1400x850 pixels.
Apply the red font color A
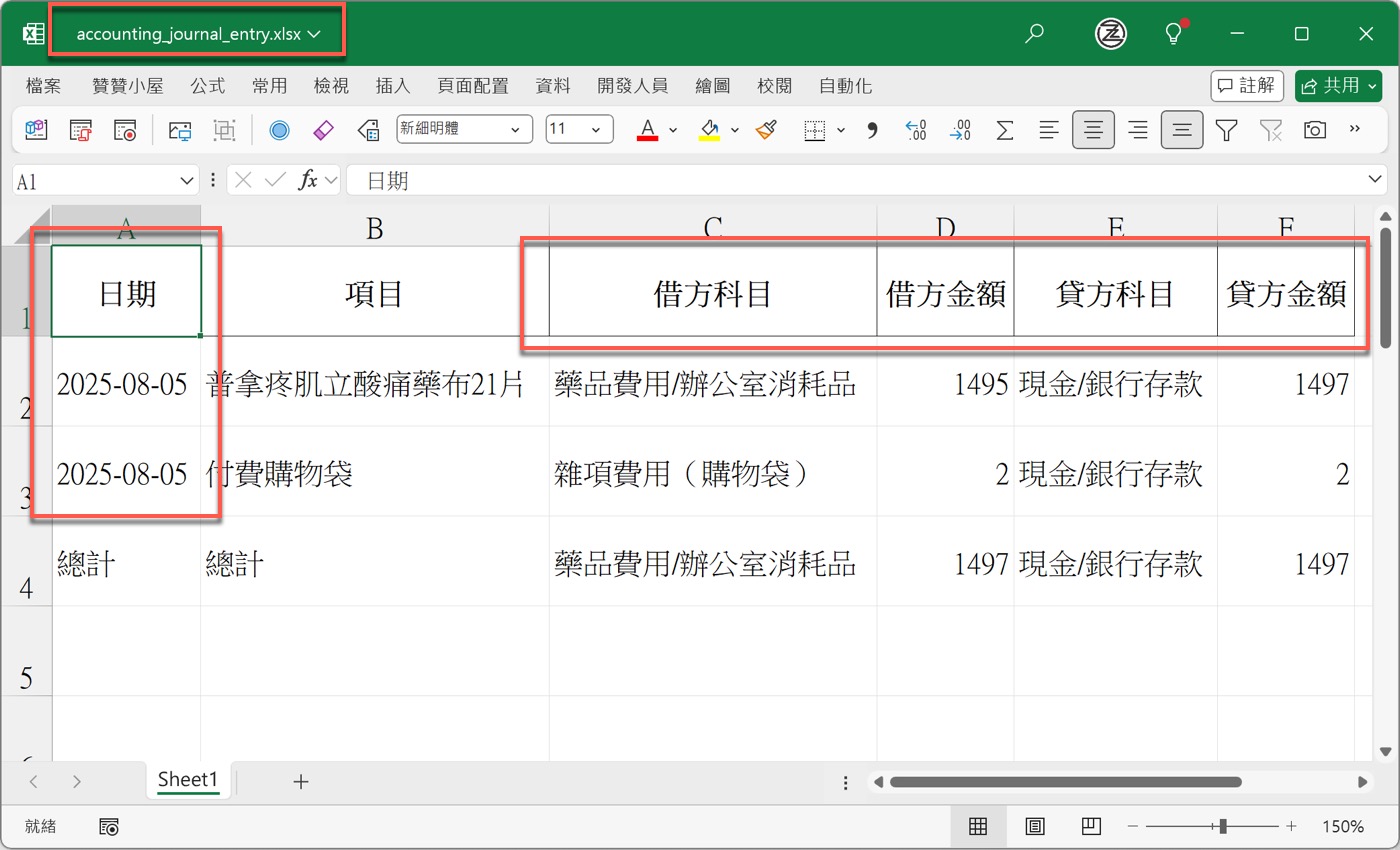[647, 129]
